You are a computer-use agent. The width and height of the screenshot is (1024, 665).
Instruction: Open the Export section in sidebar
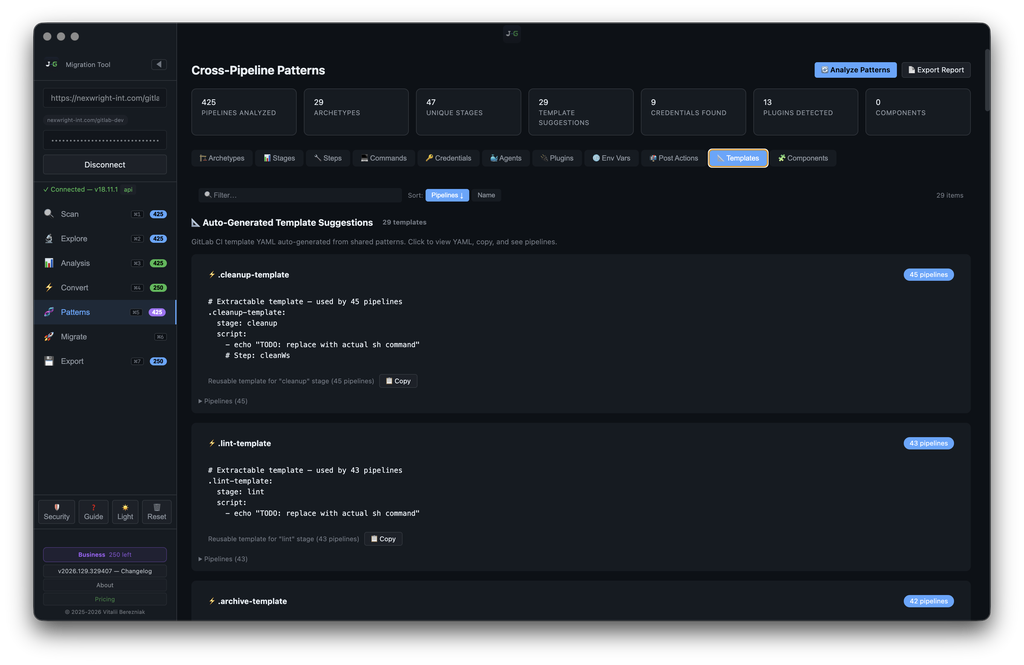coord(104,361)
